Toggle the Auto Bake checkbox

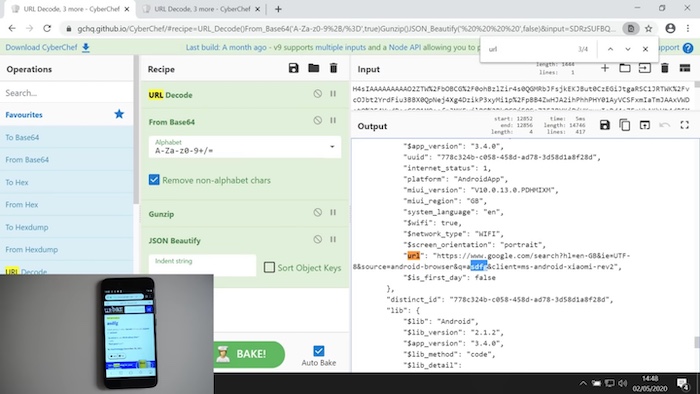coord(319,351)
